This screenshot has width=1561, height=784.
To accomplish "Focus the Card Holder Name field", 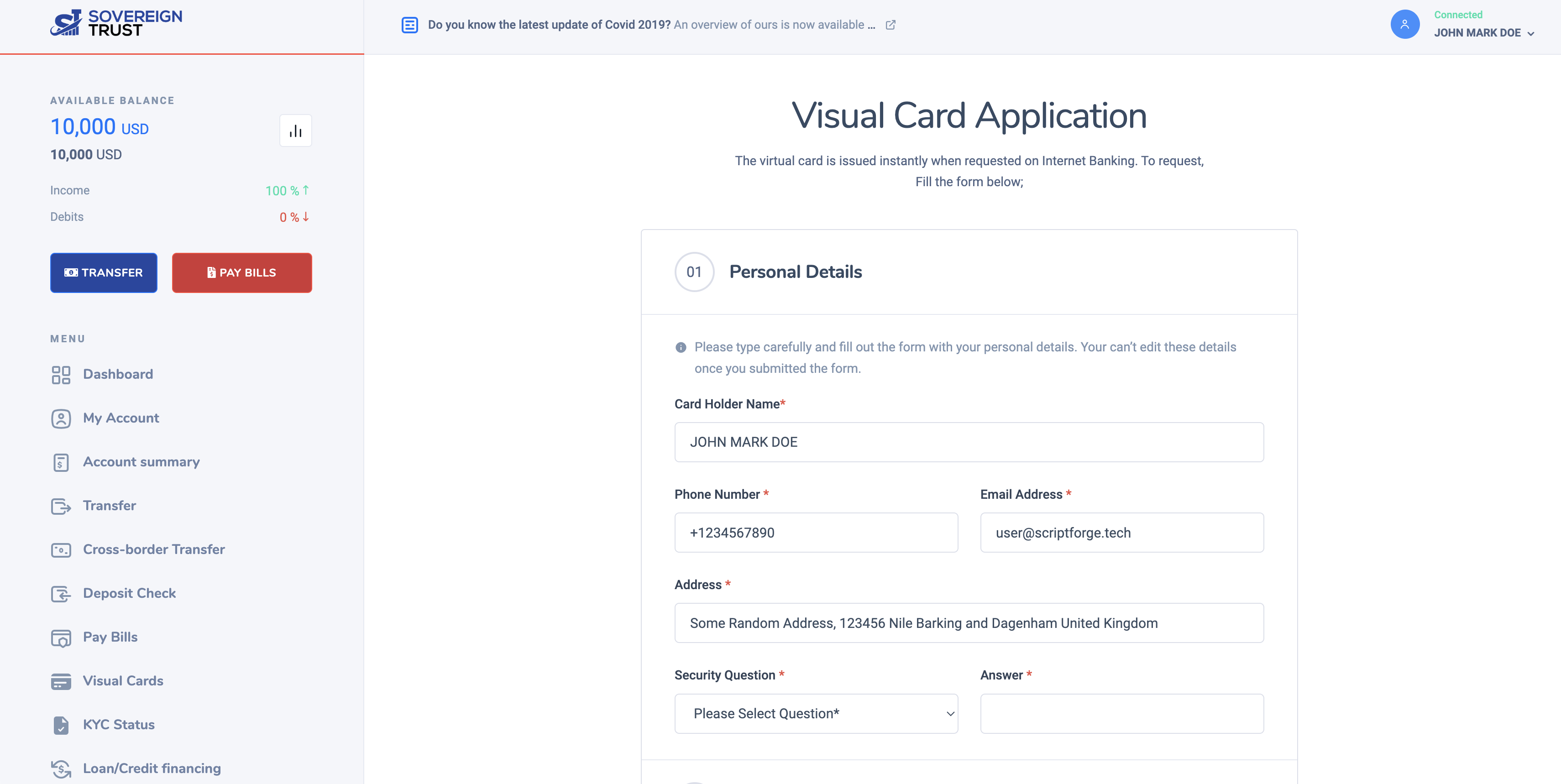I will 969,442.
